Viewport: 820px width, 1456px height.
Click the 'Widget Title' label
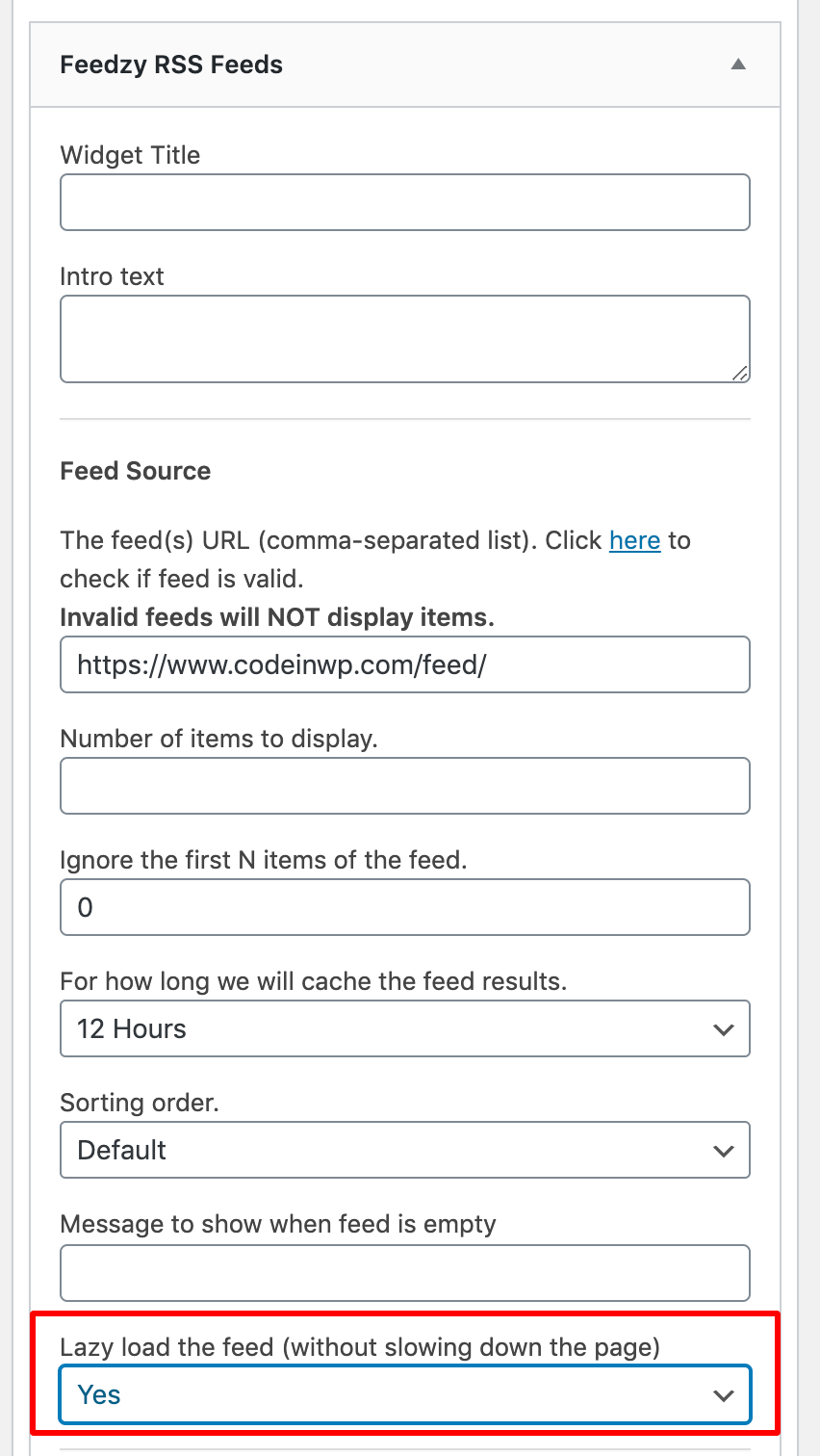coord(130,155)
